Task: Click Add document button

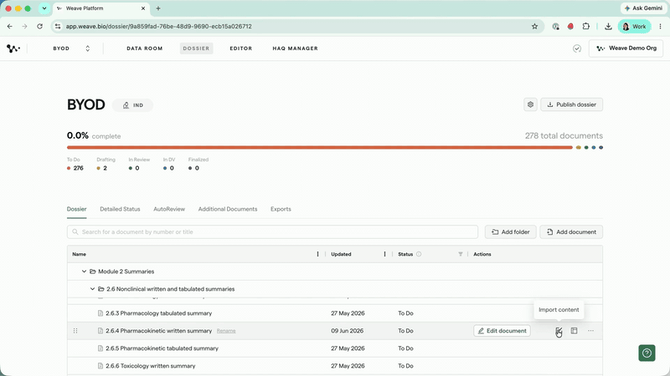Action: pyautogui.click(x=571, y=232)
